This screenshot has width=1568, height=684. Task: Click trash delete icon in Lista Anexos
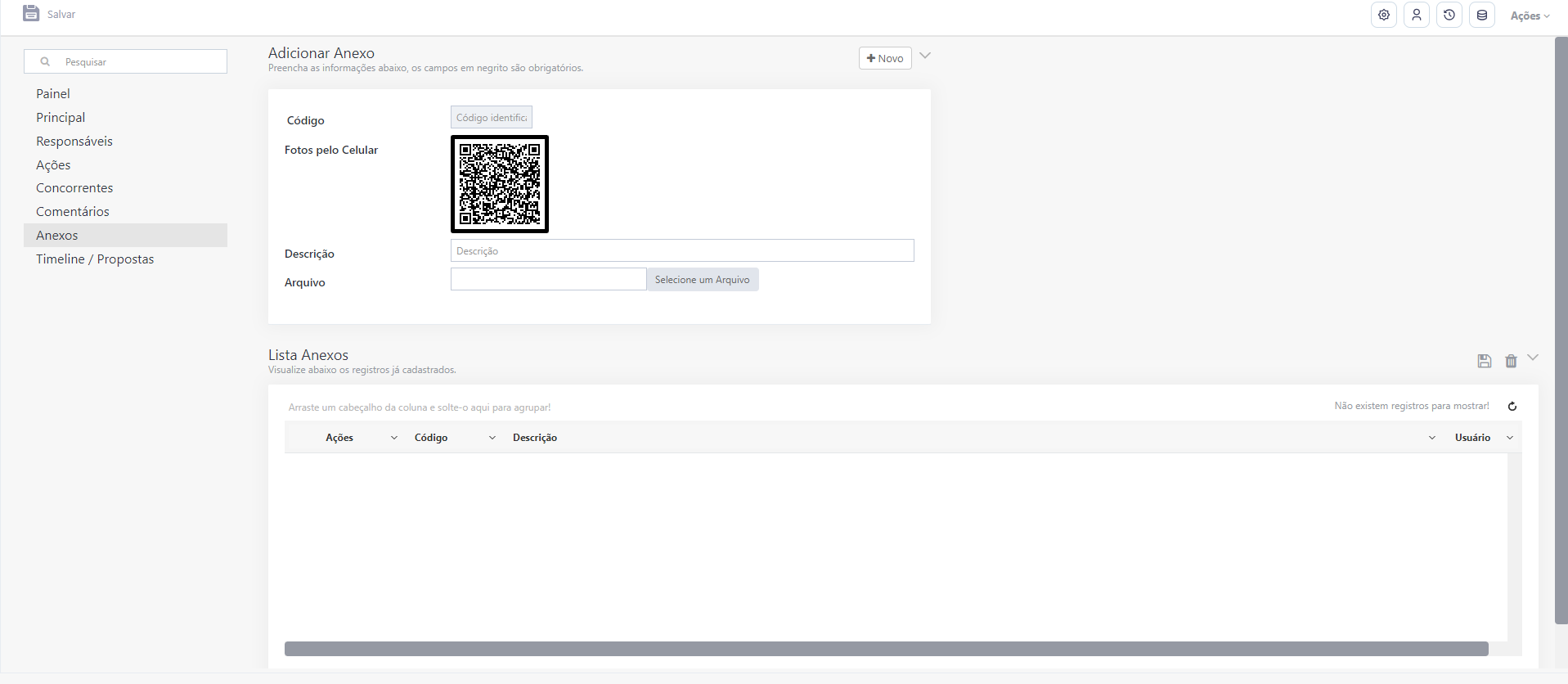1511,361
